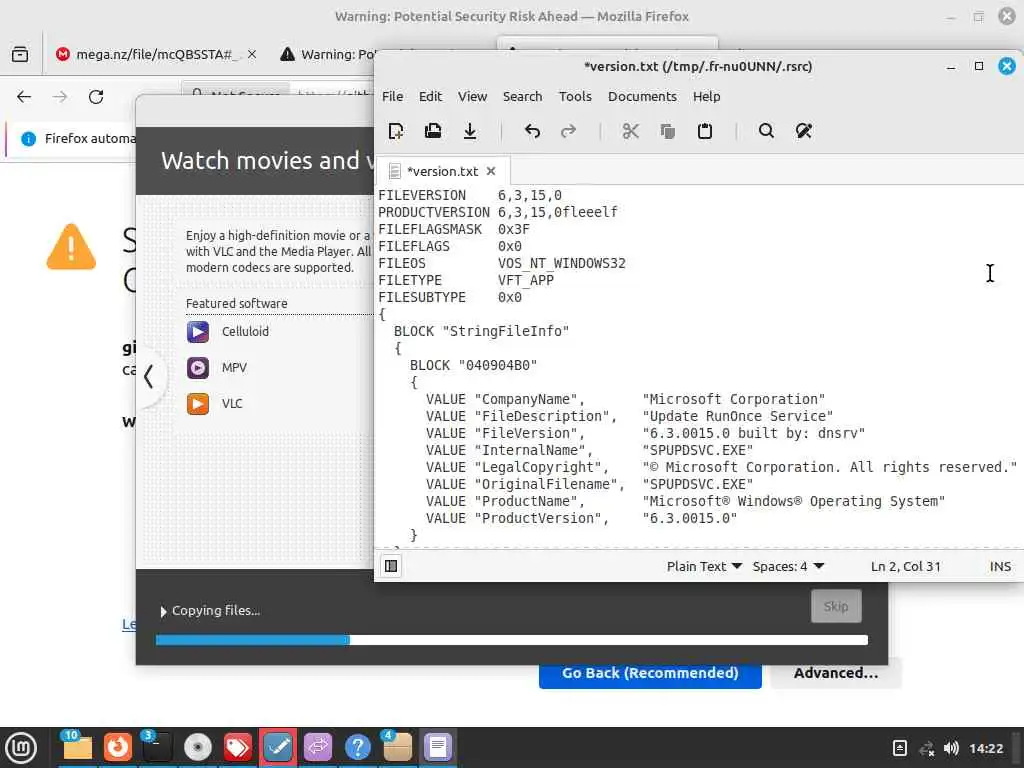Open the View menu
The width and height of the screenshot is (1024, 768).
point(472,96)
